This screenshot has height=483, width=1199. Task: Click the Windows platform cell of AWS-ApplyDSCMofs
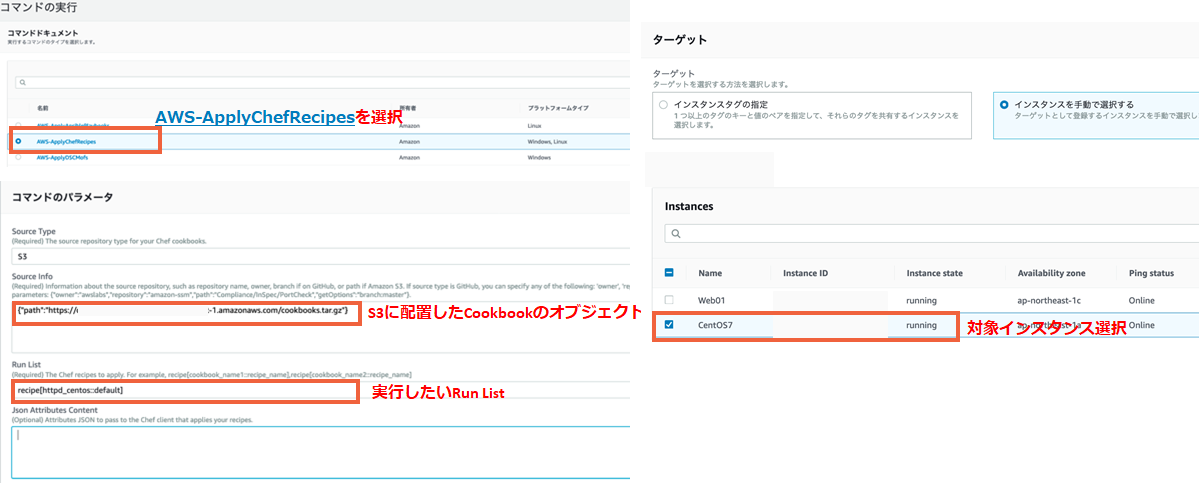539,157
